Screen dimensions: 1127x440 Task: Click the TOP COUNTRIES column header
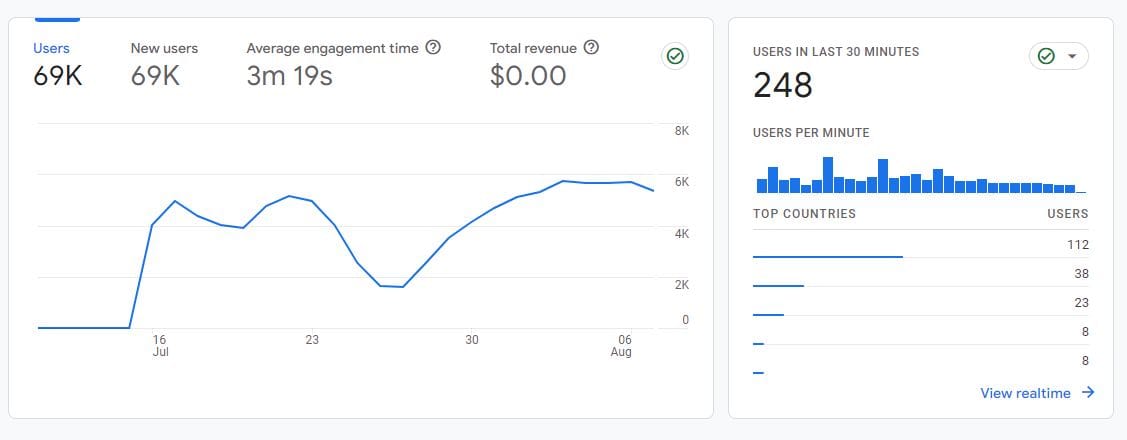click(804, 214)
